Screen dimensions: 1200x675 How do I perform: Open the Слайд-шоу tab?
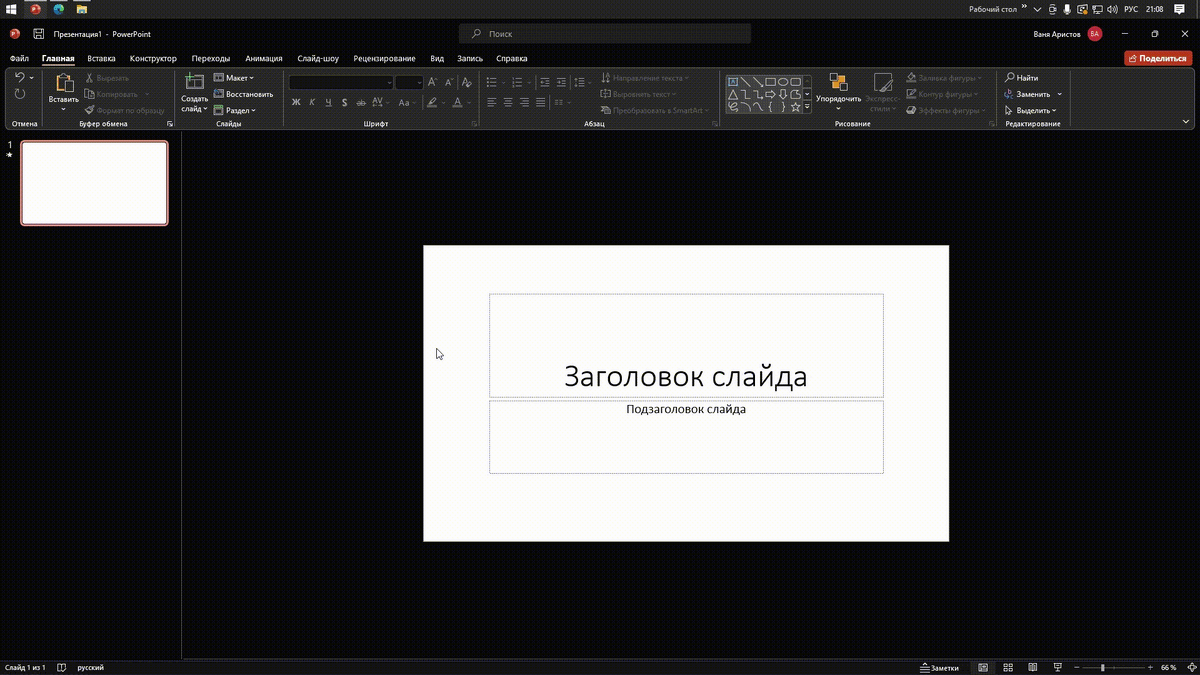click(318, 59)
